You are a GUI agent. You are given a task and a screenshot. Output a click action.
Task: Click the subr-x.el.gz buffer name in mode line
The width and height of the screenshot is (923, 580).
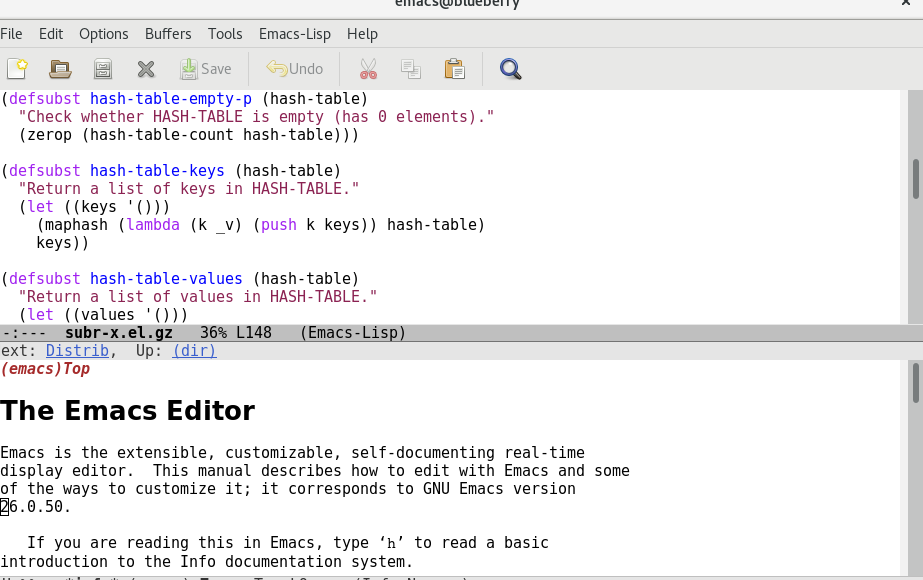118,333
